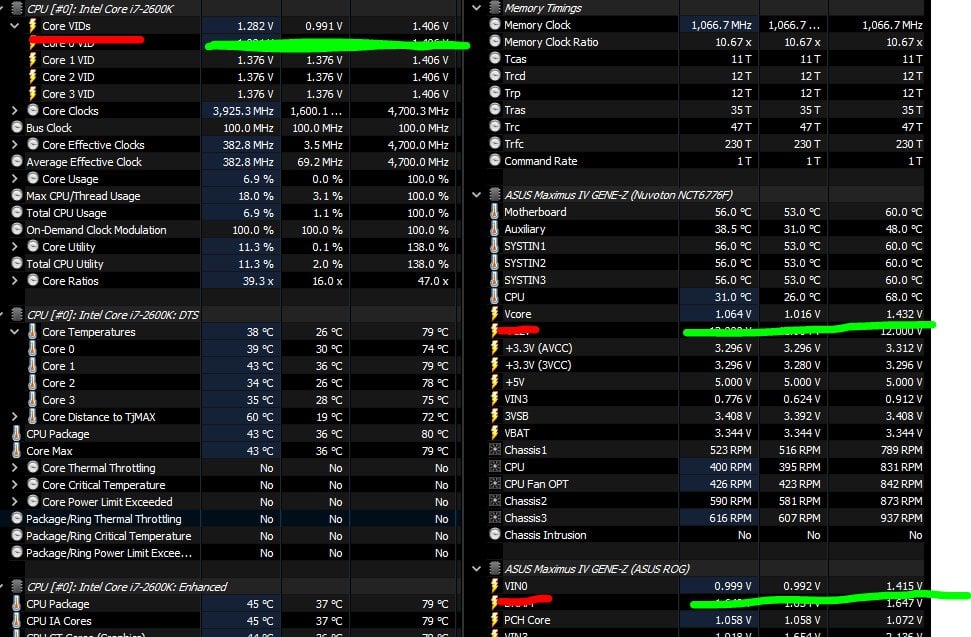
Task: Expand Core Distance to TjMAX group
Action: pos(14,417)
